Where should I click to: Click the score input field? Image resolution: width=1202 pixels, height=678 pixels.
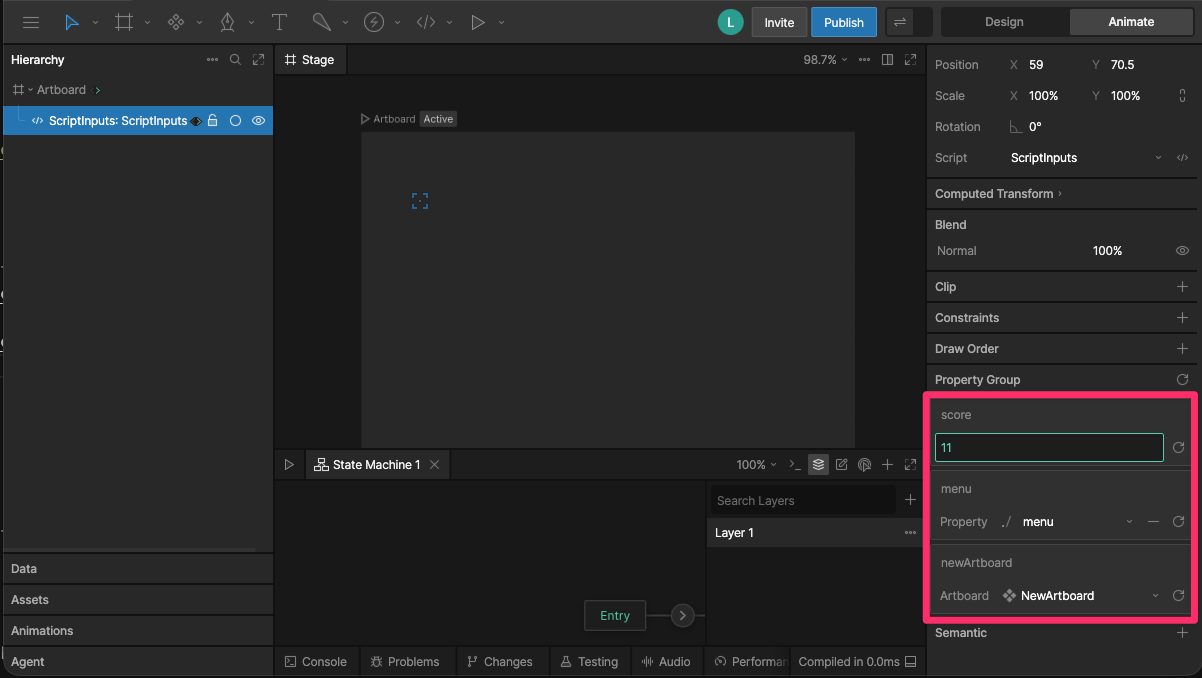1049,448
